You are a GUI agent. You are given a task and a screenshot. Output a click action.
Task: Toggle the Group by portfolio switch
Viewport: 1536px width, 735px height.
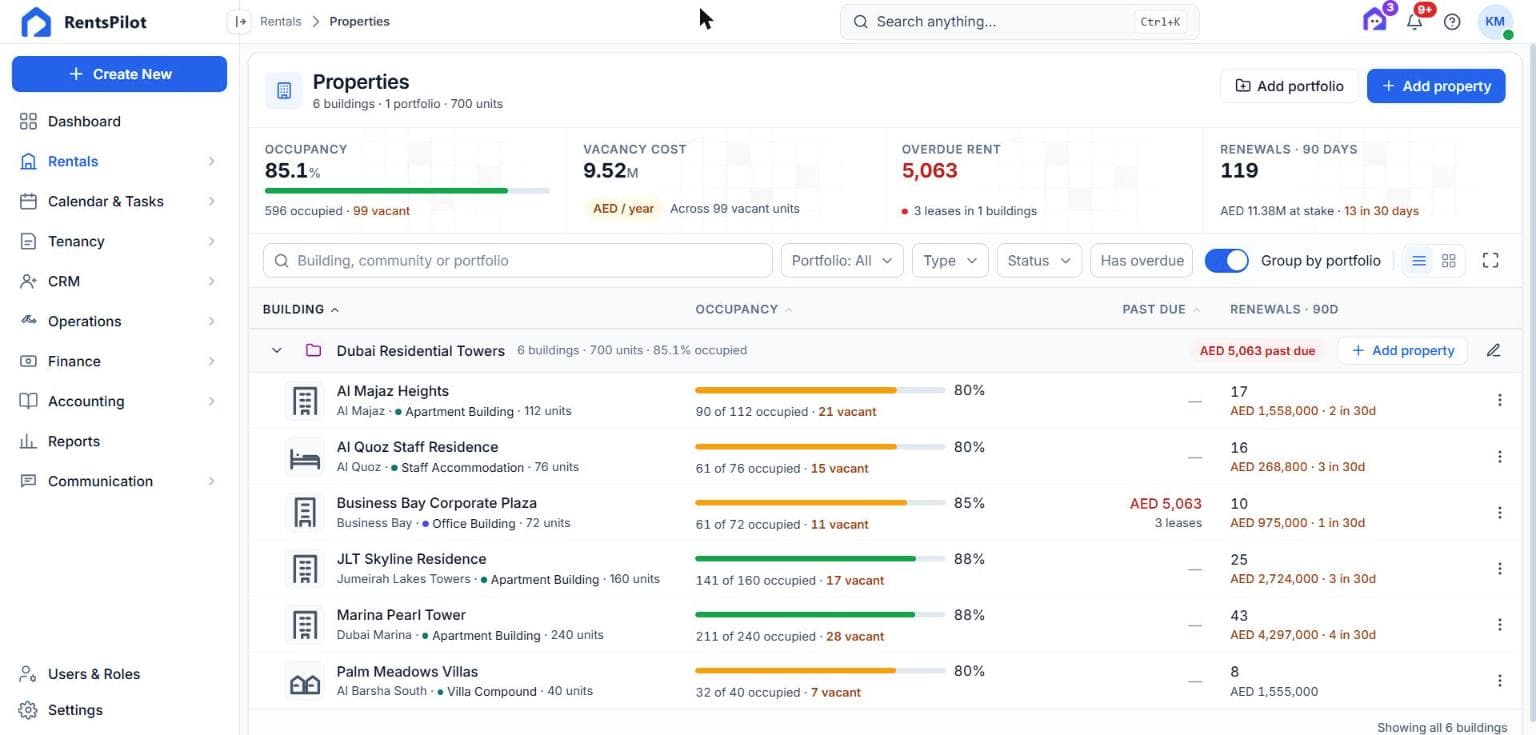pyautogui.click(x=1226, y=261)
